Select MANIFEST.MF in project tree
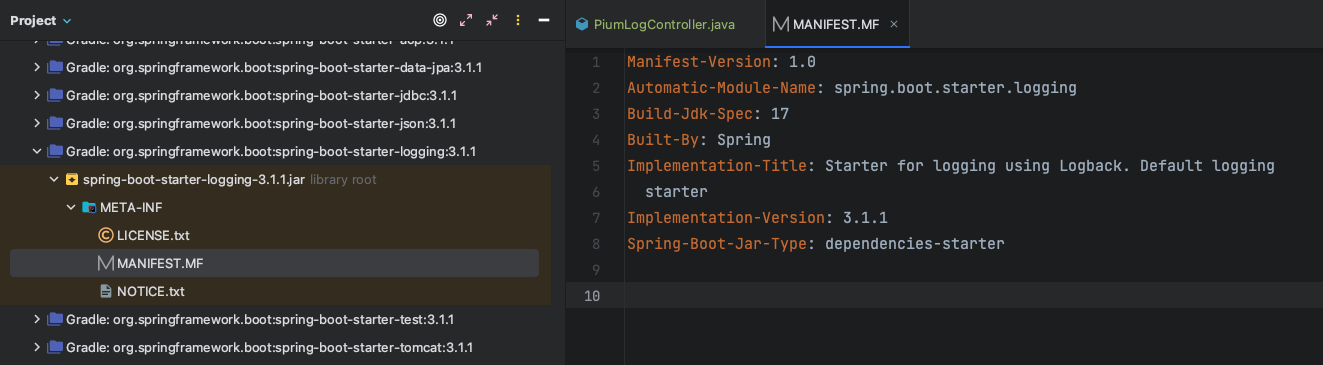The width and height of the screenshot is (1323, 365). pyautogui.click(x=275, y=264)
